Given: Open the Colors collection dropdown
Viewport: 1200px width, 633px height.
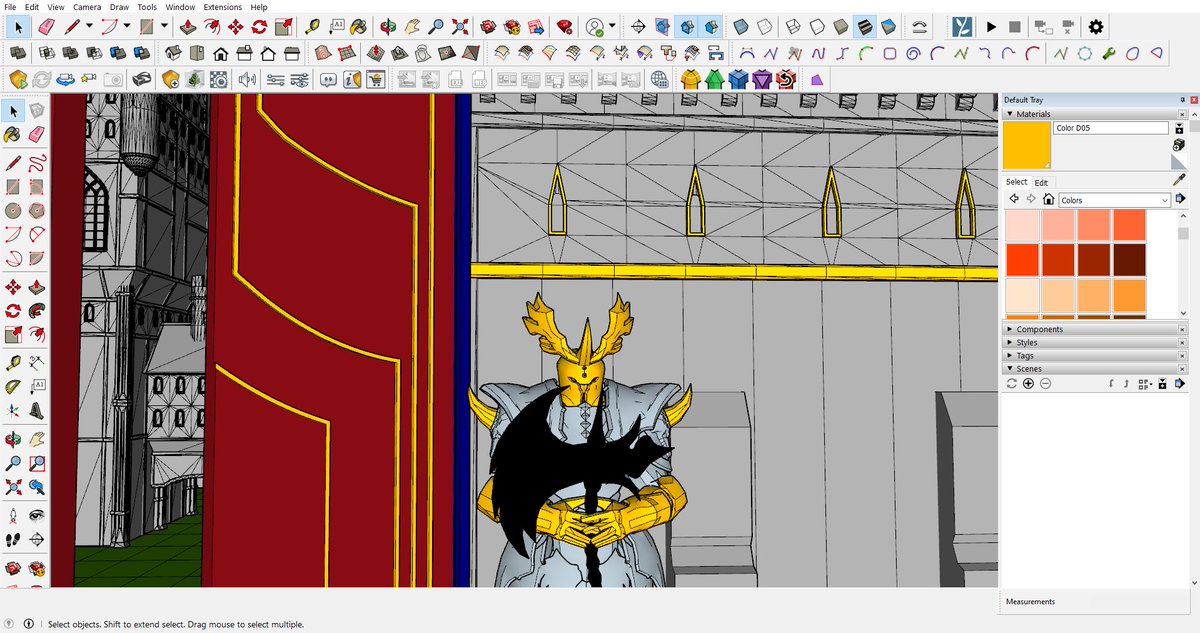Looking at the screenshot, I should pyautogui.click(x=1113, y=200).
